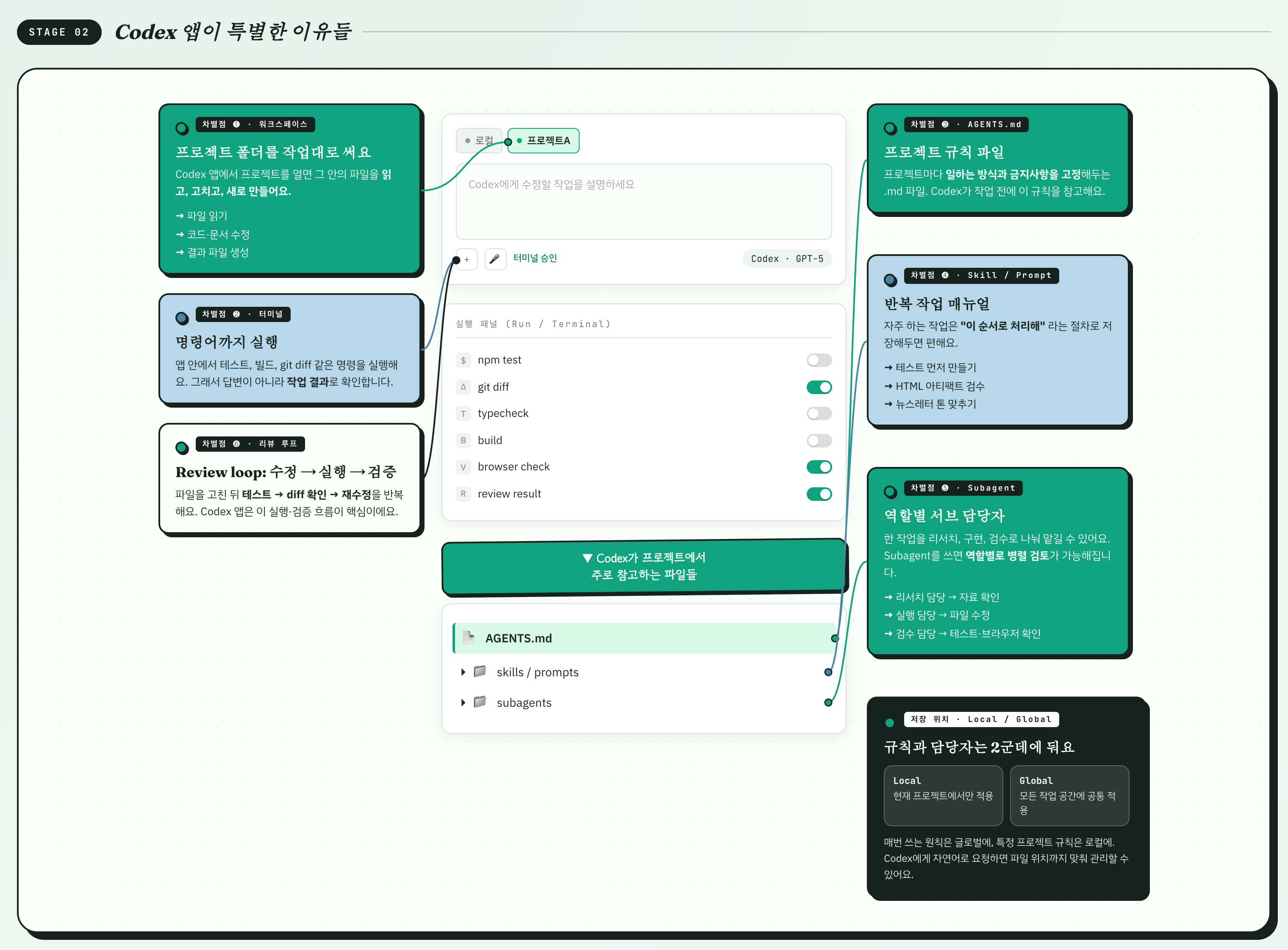Image resolution: width=1288 pixels, height=950 pixels.
Task: Expand the skills / prompts folder arrow
Action: point(463,672)
